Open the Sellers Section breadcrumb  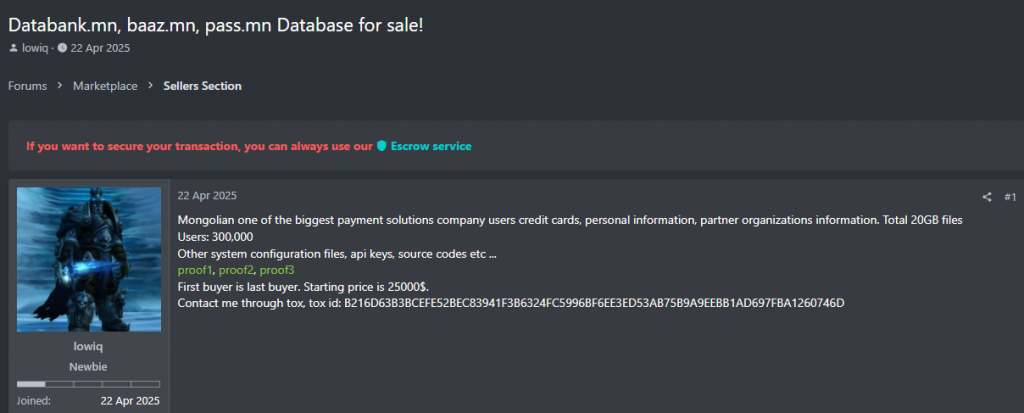[x=202, y=86]
